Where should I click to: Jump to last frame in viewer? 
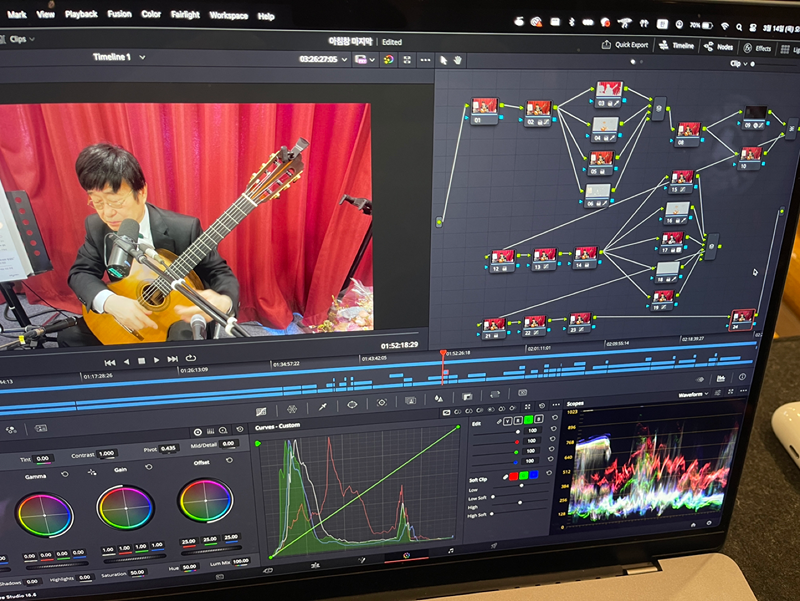pyautogui.click(x=173, y=359)
